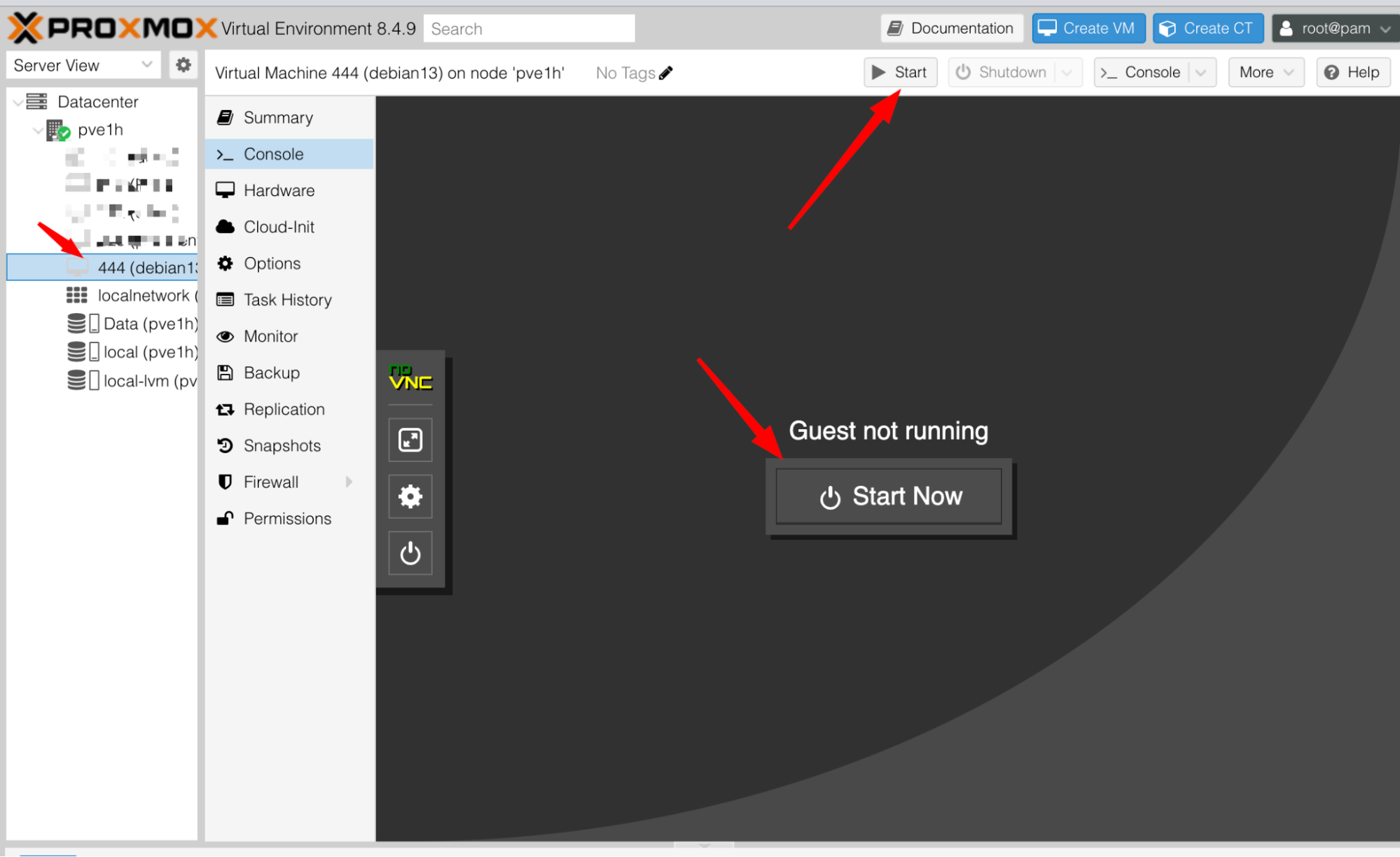Click the Server View gear icon
This screenshot has height=857, width=1400.
183,65
